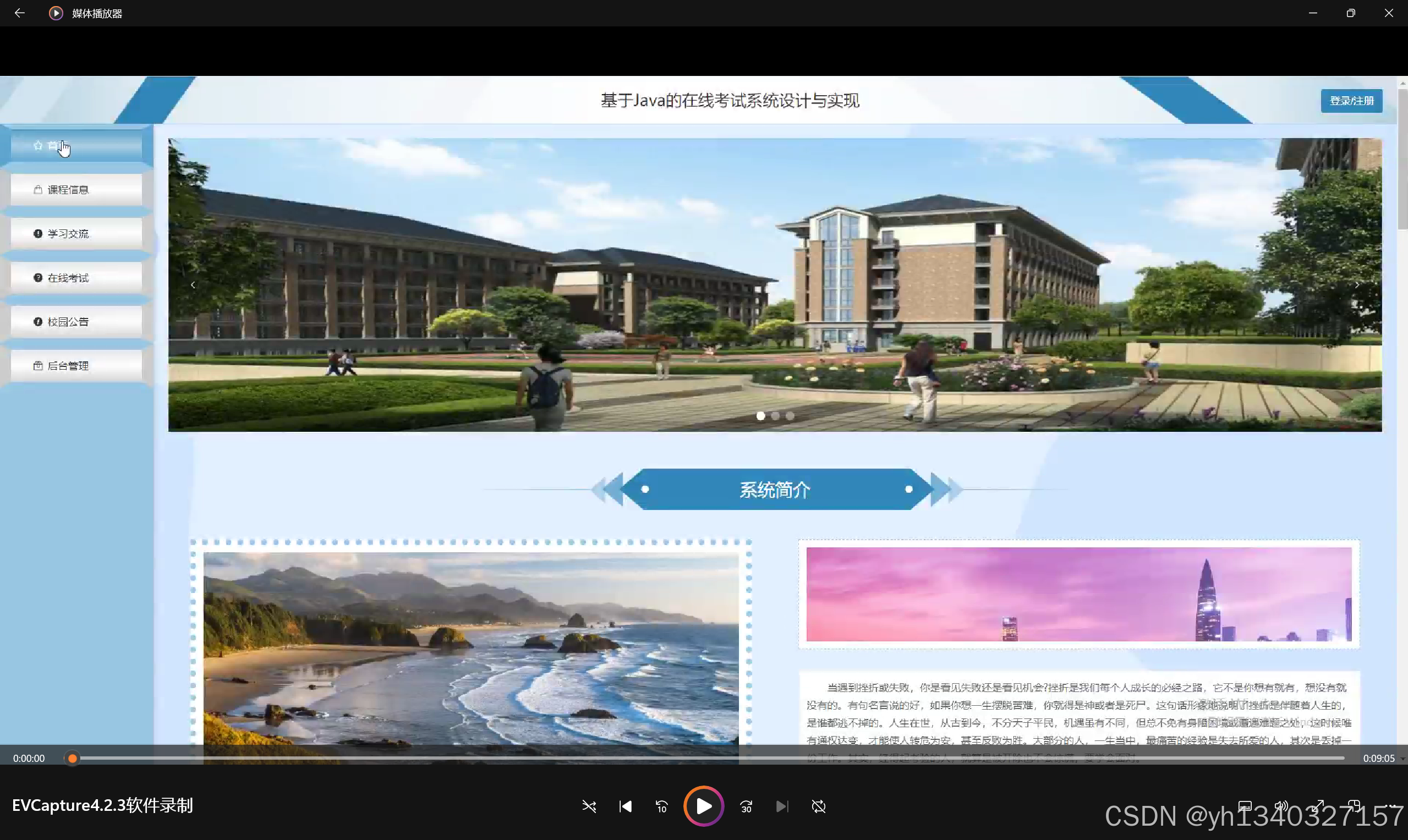Screen dimensions: 1408x840
Task: Switch to mini player view
Action: click(x=1354, y=806)
